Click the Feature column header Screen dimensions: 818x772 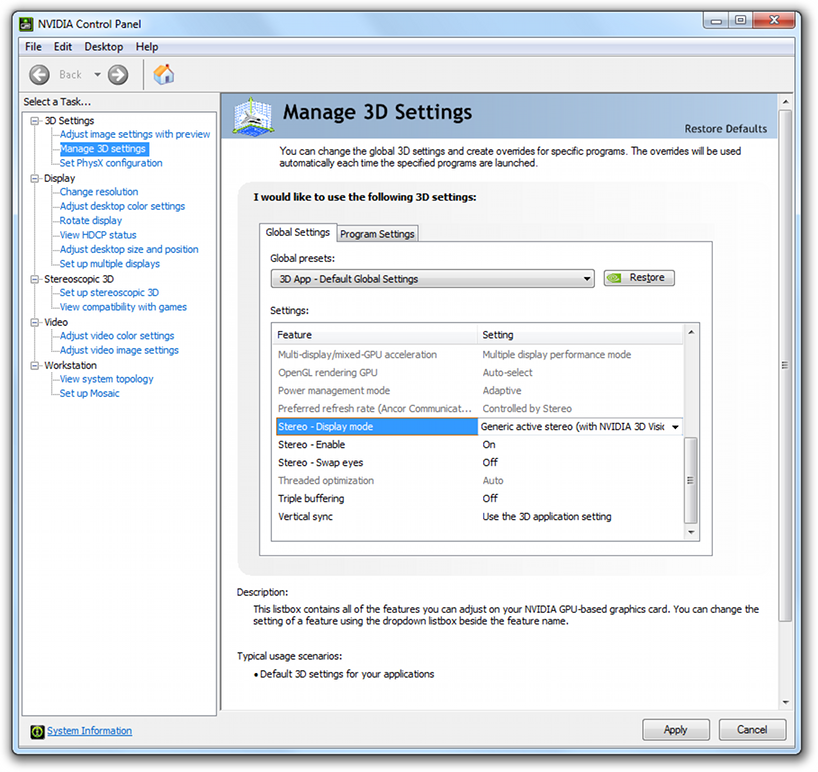click(375, 334)
